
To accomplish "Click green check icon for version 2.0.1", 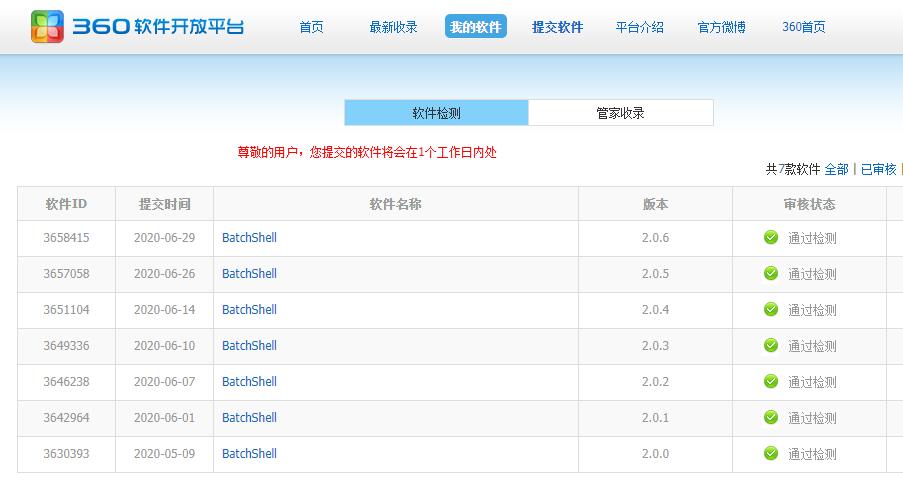I will (x=771, y=417).
